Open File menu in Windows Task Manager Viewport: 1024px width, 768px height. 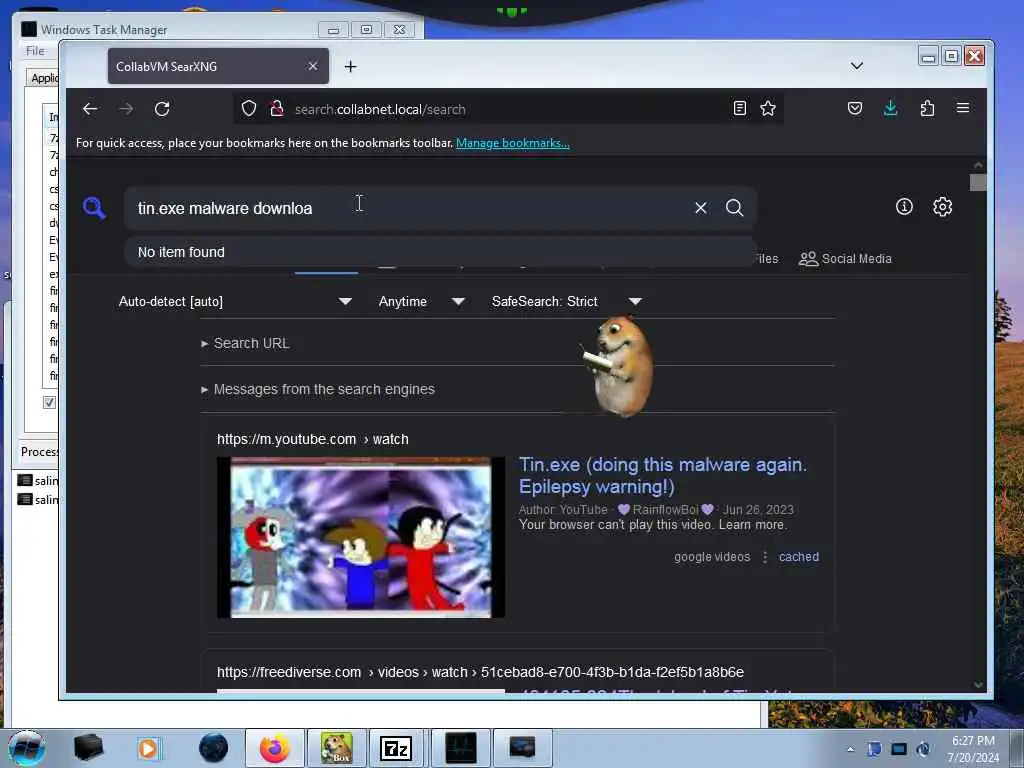[35, 51]
